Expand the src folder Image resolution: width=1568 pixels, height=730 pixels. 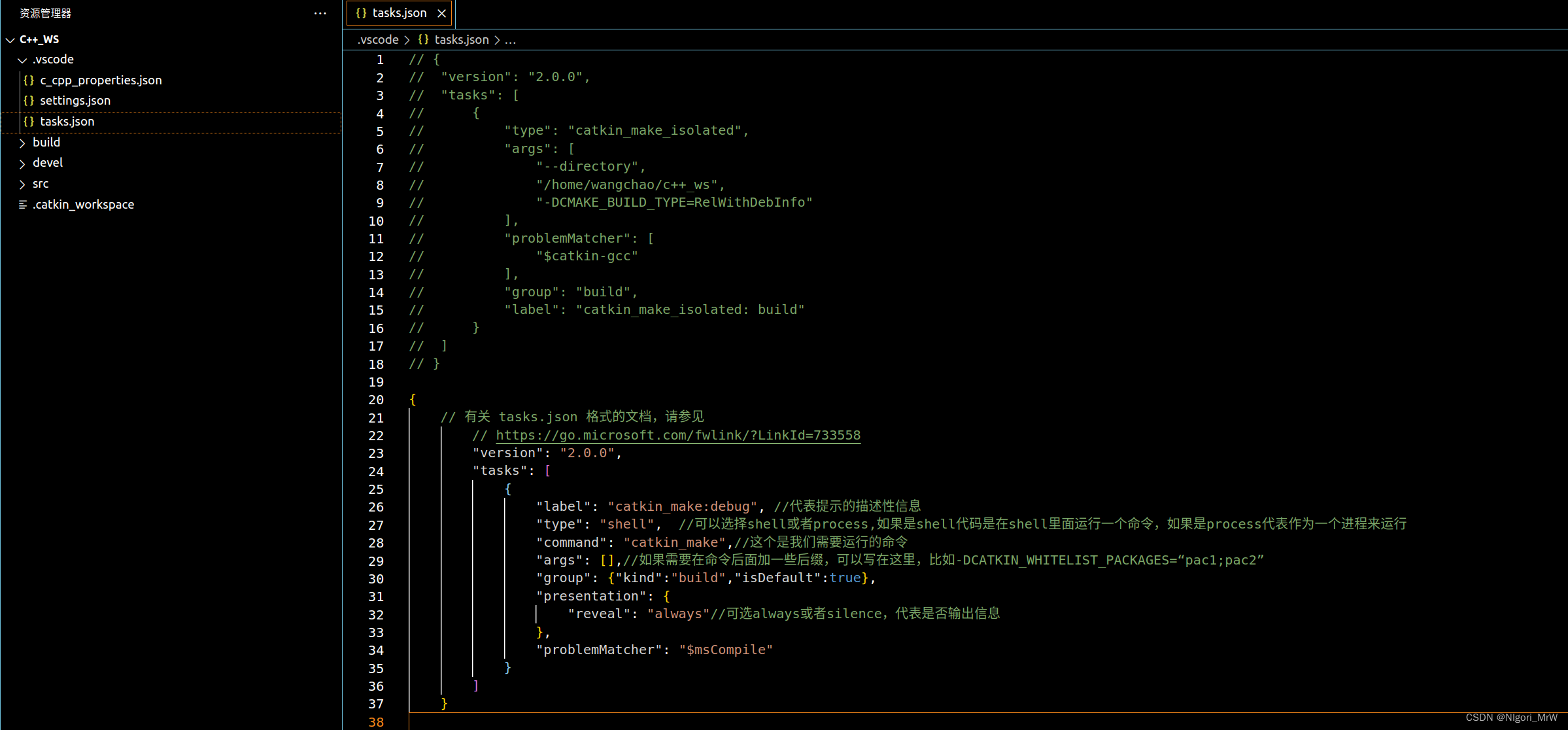[22, 183]
